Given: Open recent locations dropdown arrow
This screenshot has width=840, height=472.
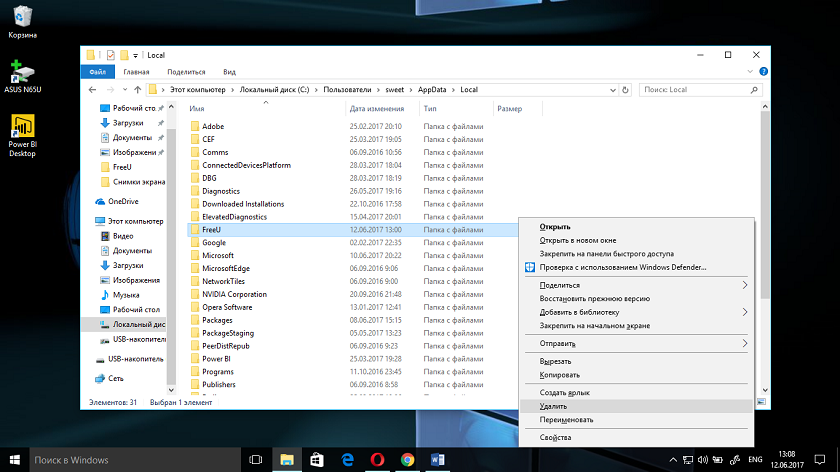Looking at the screenshot, I should [125, 89].
